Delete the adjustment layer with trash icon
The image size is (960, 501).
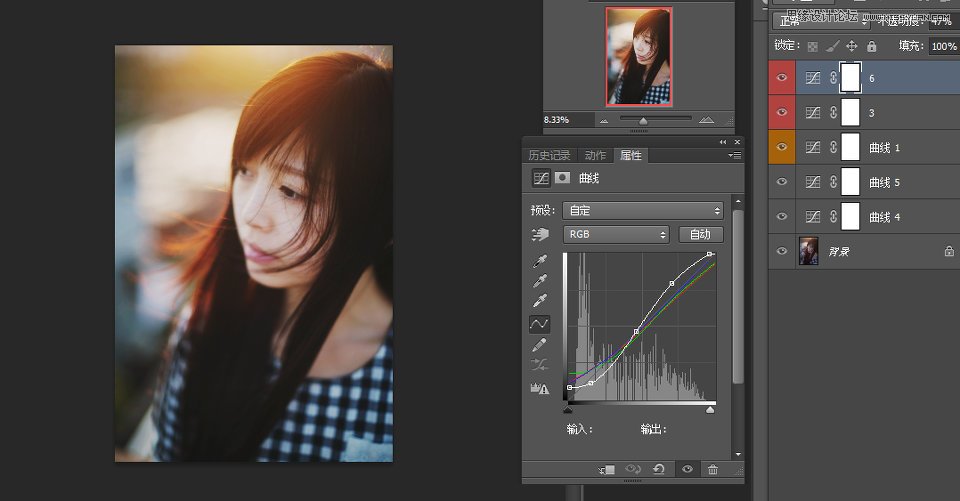point(713,470)
